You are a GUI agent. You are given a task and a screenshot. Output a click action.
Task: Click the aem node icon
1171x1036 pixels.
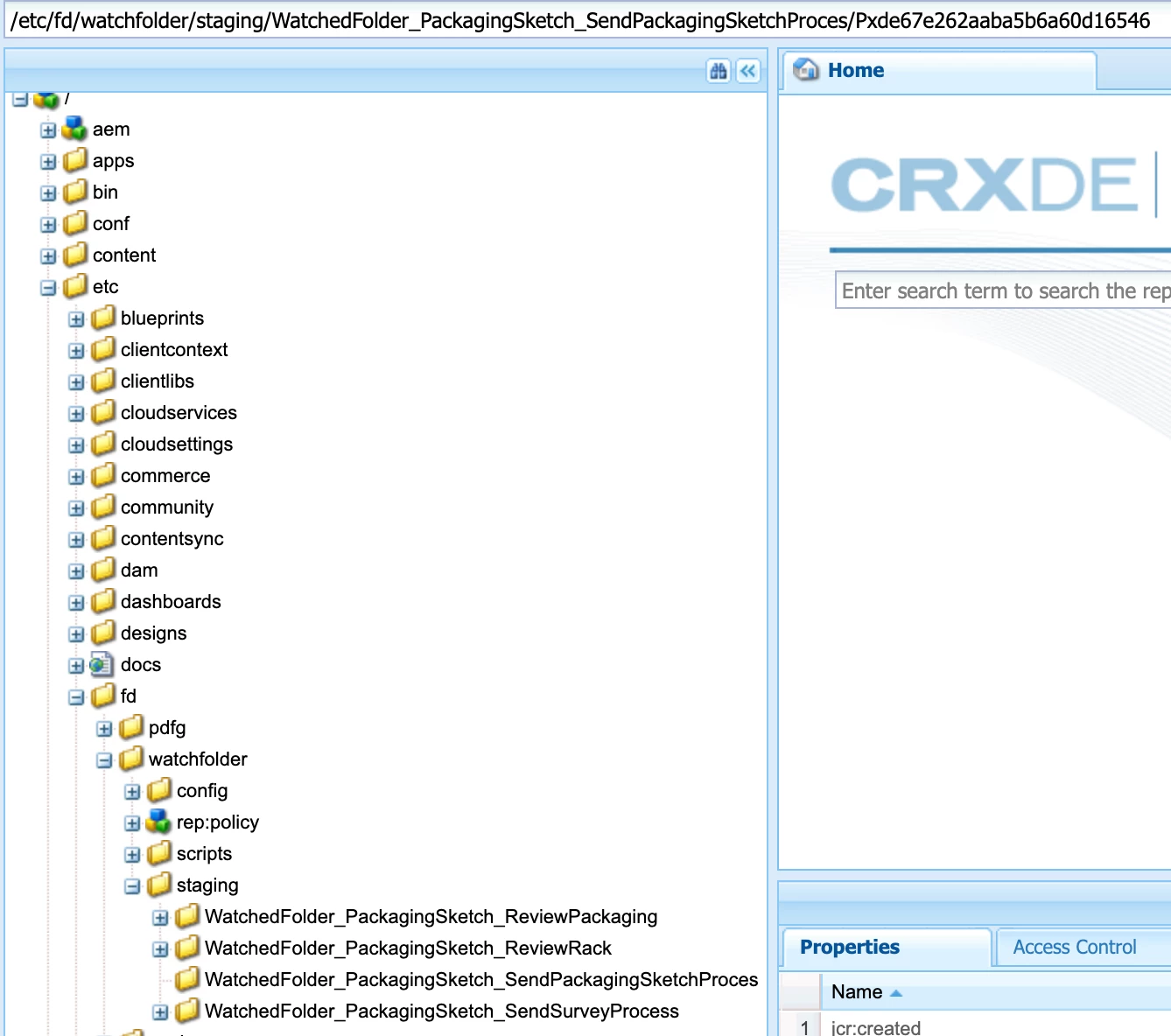point(74,129)
